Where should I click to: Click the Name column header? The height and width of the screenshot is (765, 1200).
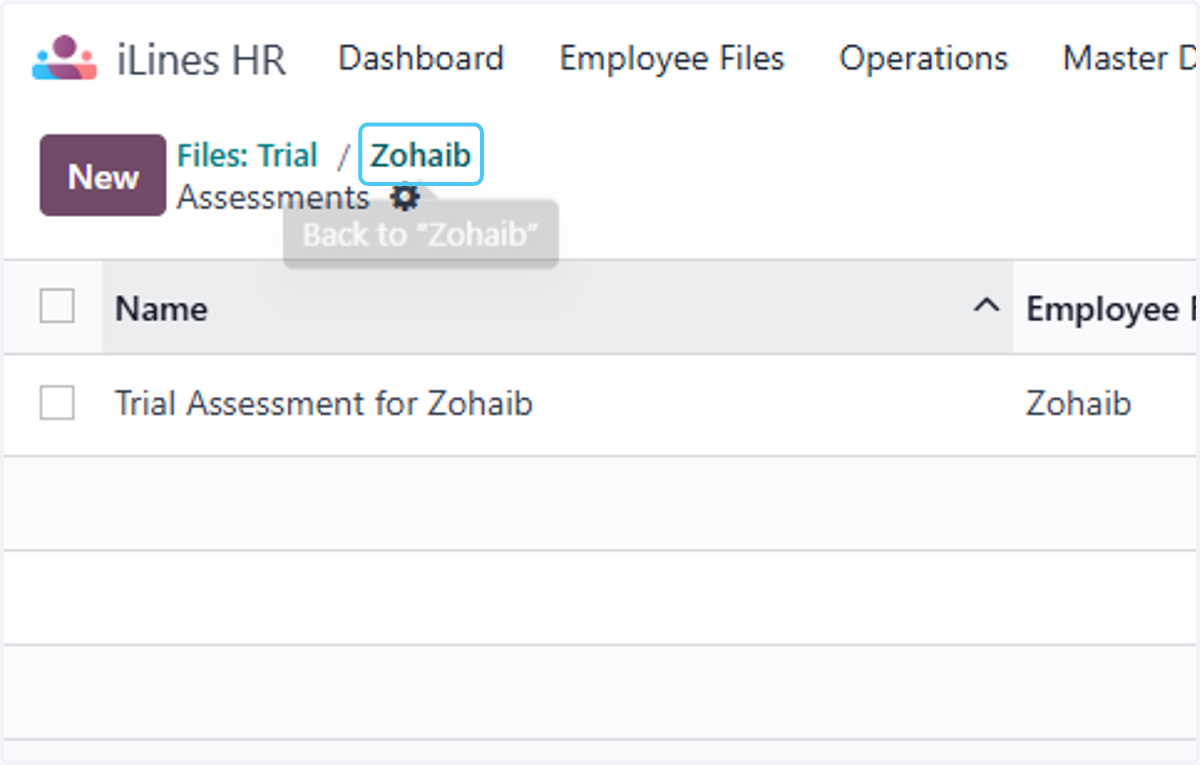[557, 308]
